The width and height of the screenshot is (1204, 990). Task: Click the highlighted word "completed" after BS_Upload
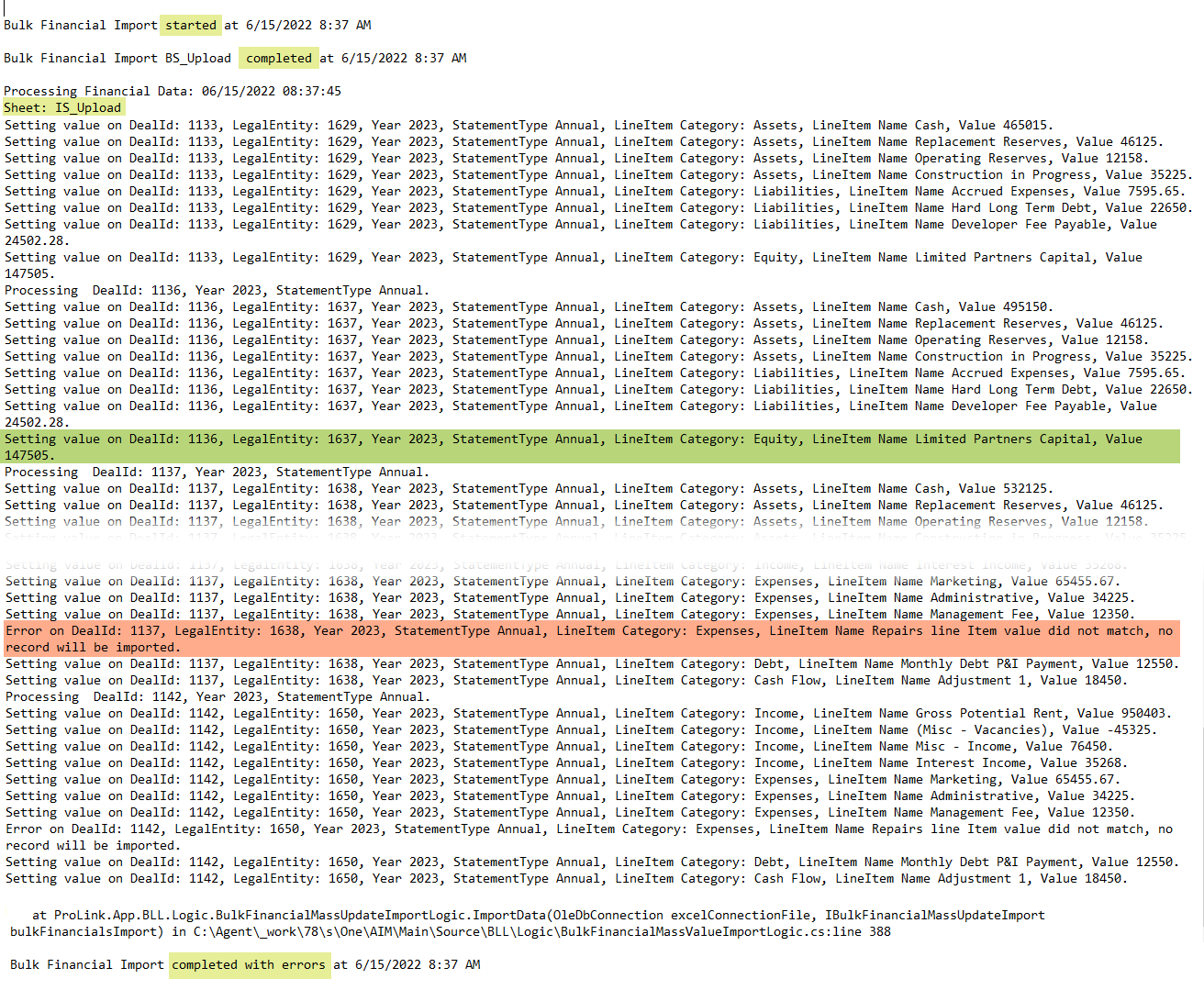click(279, 58)
